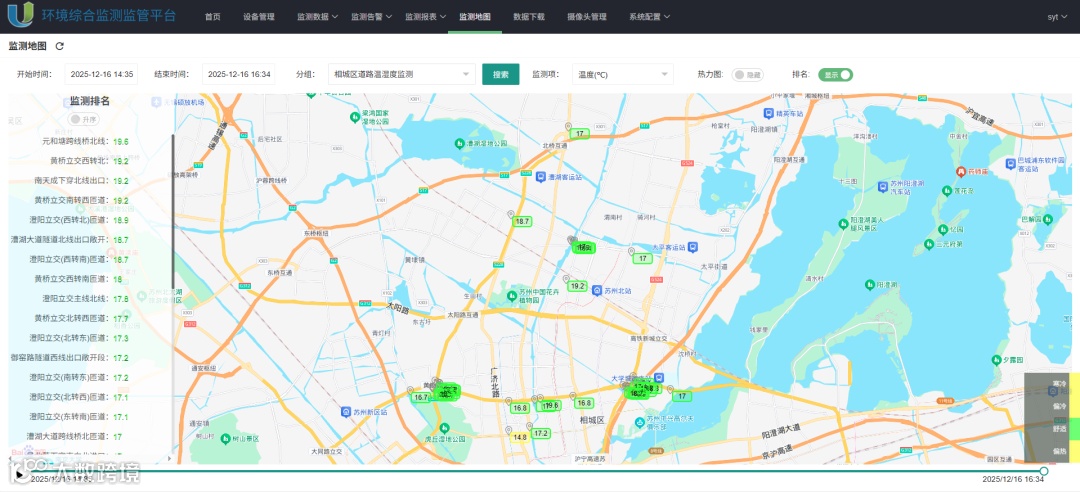Click the 漕湖客运站 bus icon
Viewport: 1080px width, 492px height.
pos(542,176)
